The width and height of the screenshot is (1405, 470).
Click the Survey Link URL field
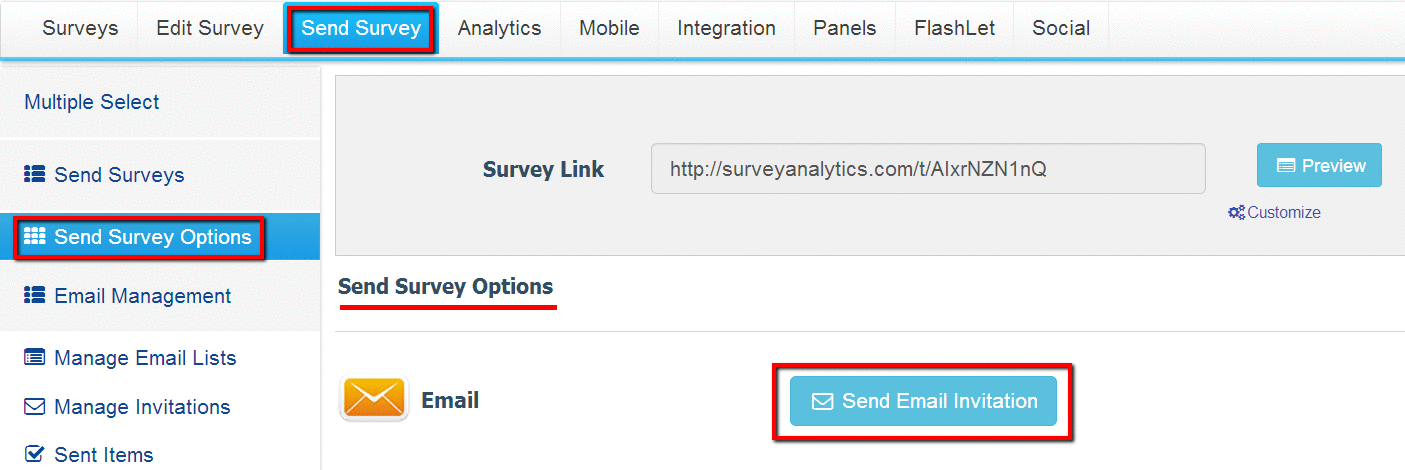tap(928, 169)
